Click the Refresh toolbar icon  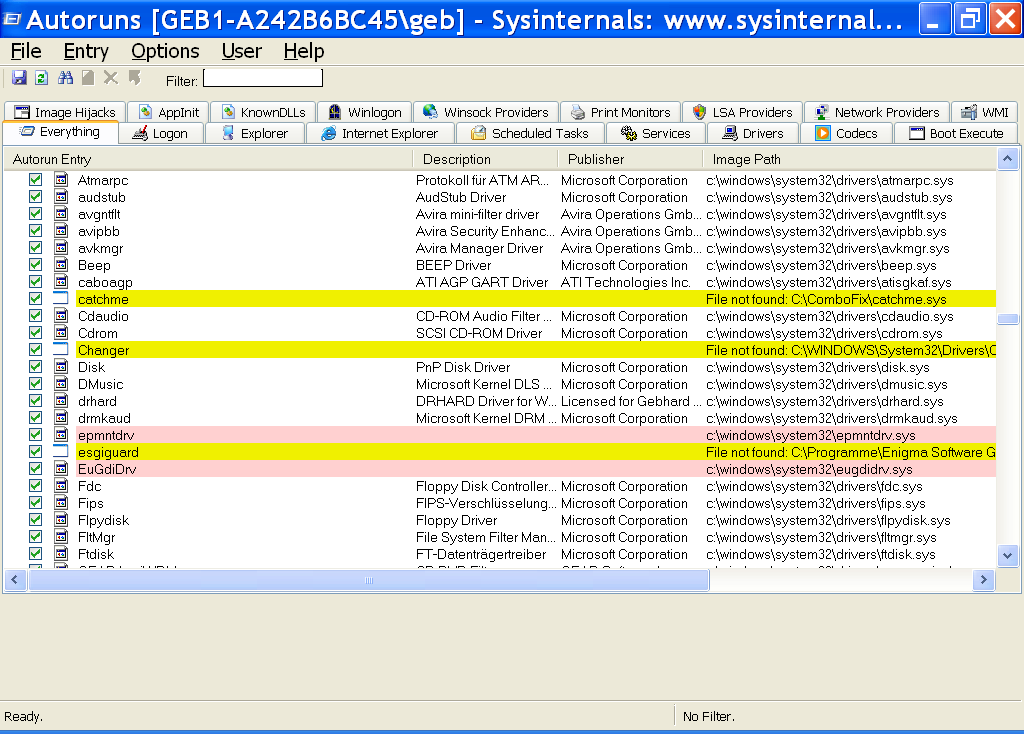(x=42, y=78)
